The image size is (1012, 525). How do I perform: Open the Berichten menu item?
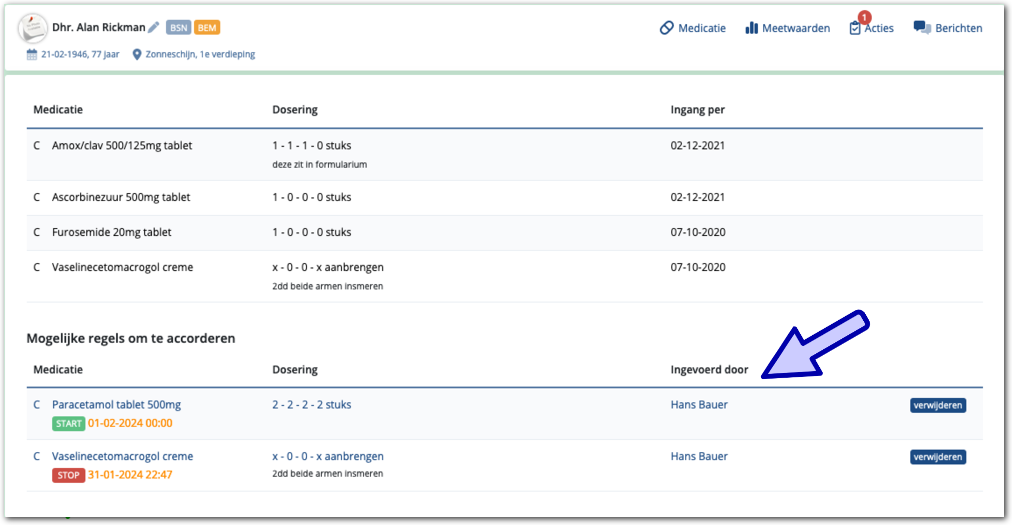click(958, 28)
